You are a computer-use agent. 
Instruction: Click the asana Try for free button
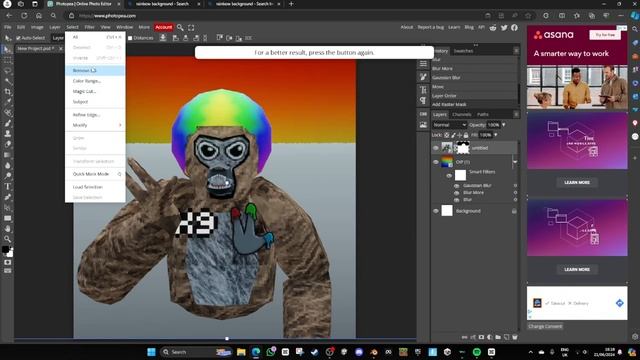click(605, 35)
